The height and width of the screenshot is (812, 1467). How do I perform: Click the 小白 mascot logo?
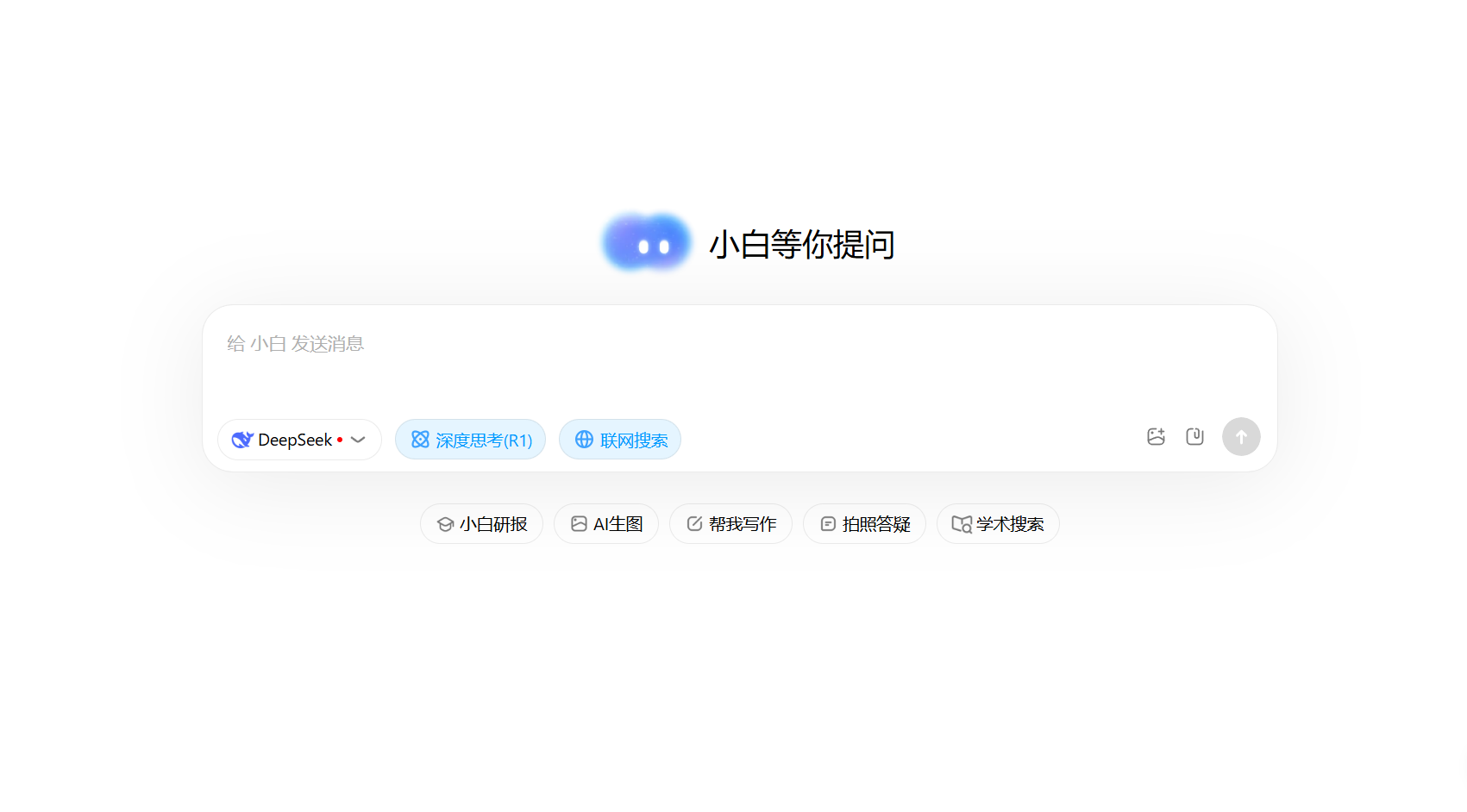[x=646, y=242]
